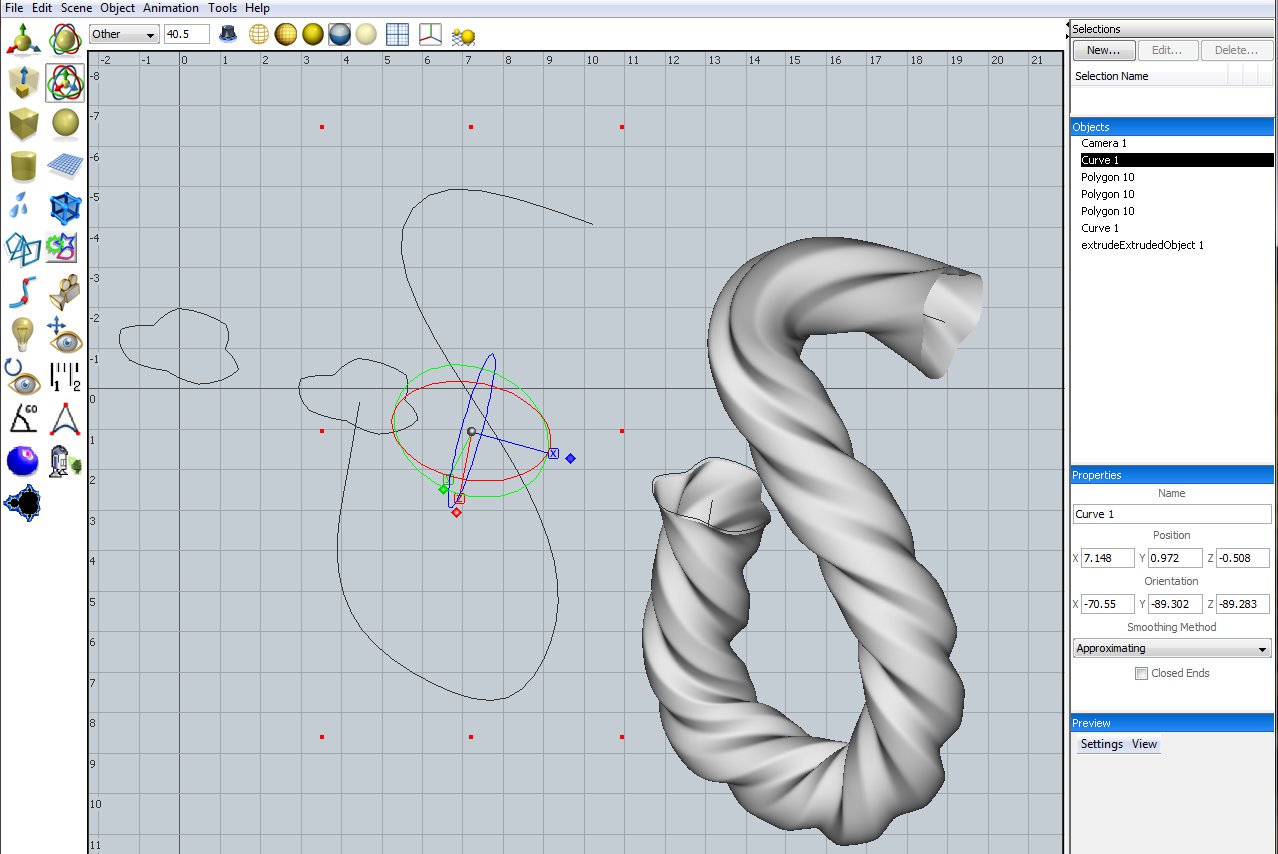Image resolution: width=1278 pixels, height=854 pixels.
Task: Select the Create Curve tool
Action: tap(23, 291)
